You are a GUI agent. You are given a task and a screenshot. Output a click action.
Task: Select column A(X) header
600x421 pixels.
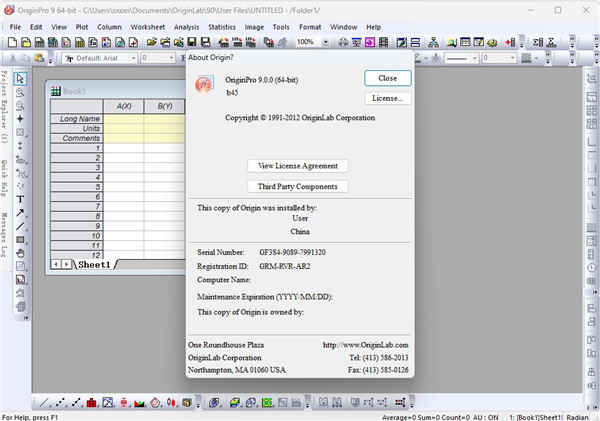coord(125,106)
